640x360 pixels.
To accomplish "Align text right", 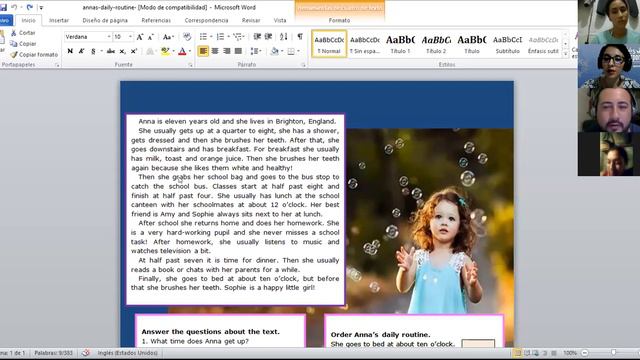I will pos(227,51).
